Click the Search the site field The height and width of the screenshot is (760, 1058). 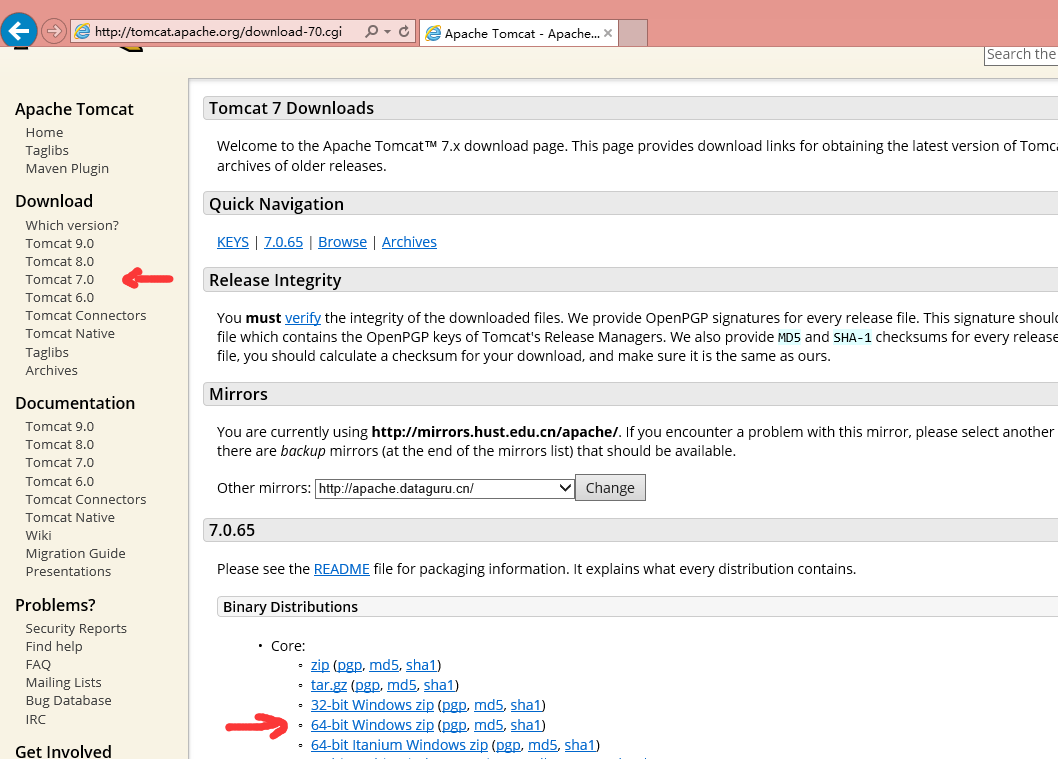(x=1021, y=55)
